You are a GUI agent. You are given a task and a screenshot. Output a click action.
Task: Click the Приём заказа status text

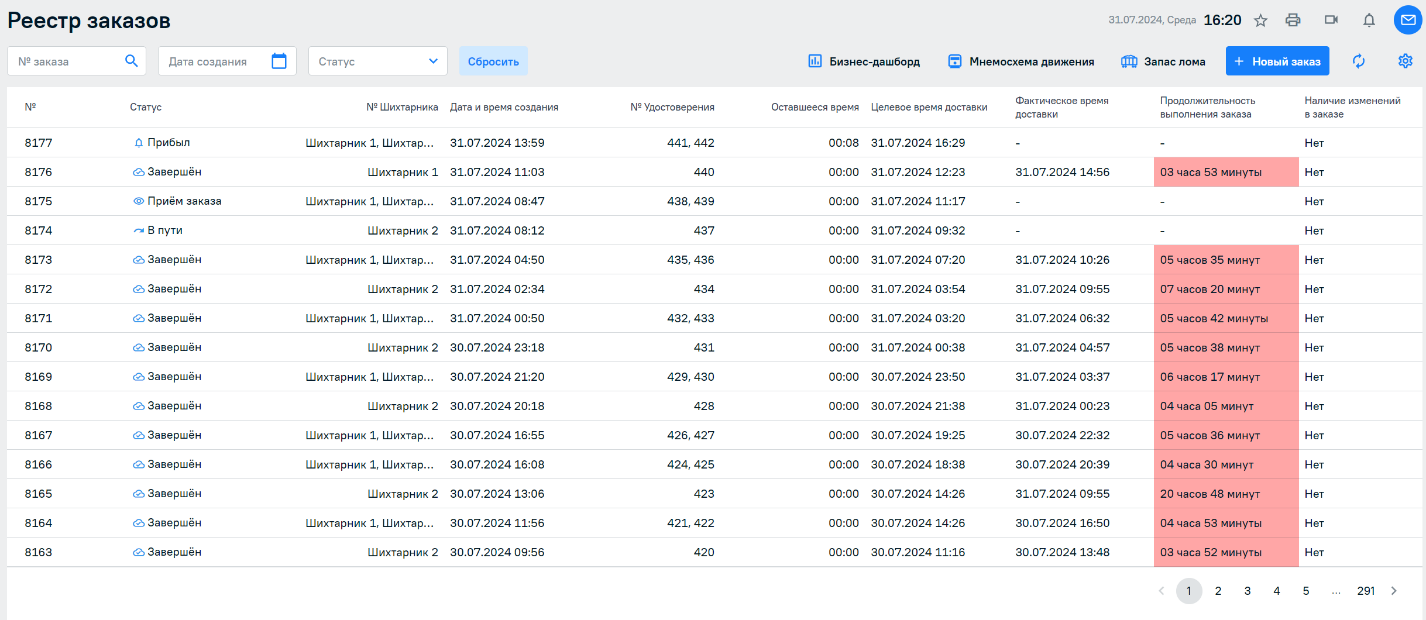(184, 201)
